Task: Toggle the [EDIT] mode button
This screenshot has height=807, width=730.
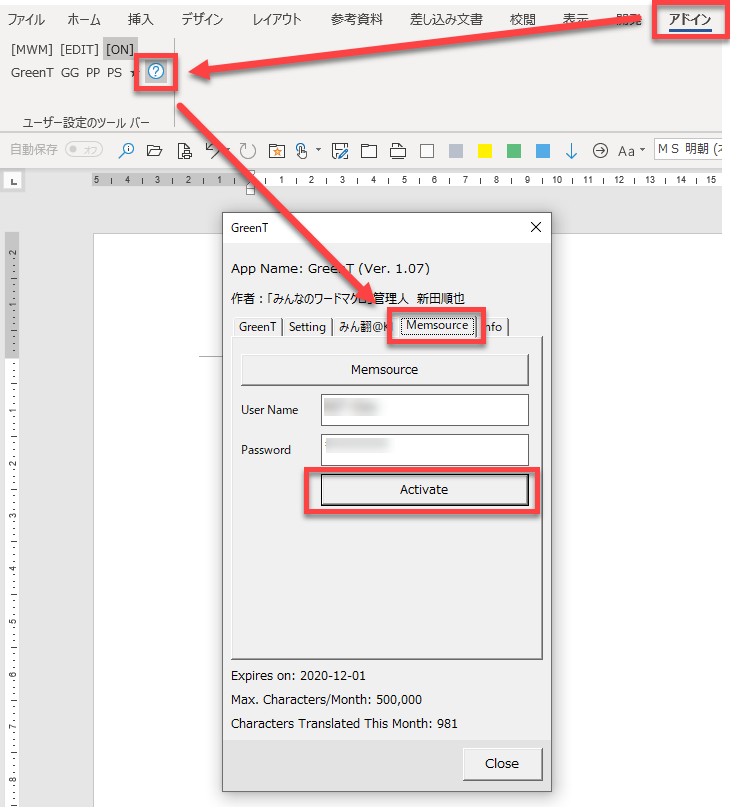Action: coord(78,48)
